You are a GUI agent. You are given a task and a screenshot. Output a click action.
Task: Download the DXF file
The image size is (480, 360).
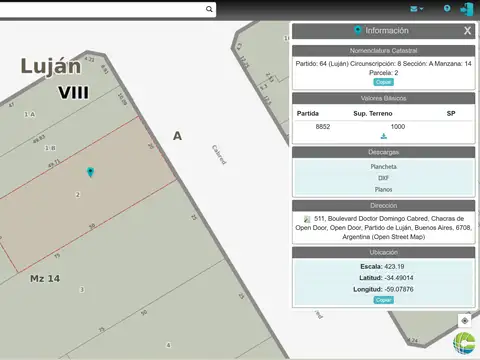[383, 178]
